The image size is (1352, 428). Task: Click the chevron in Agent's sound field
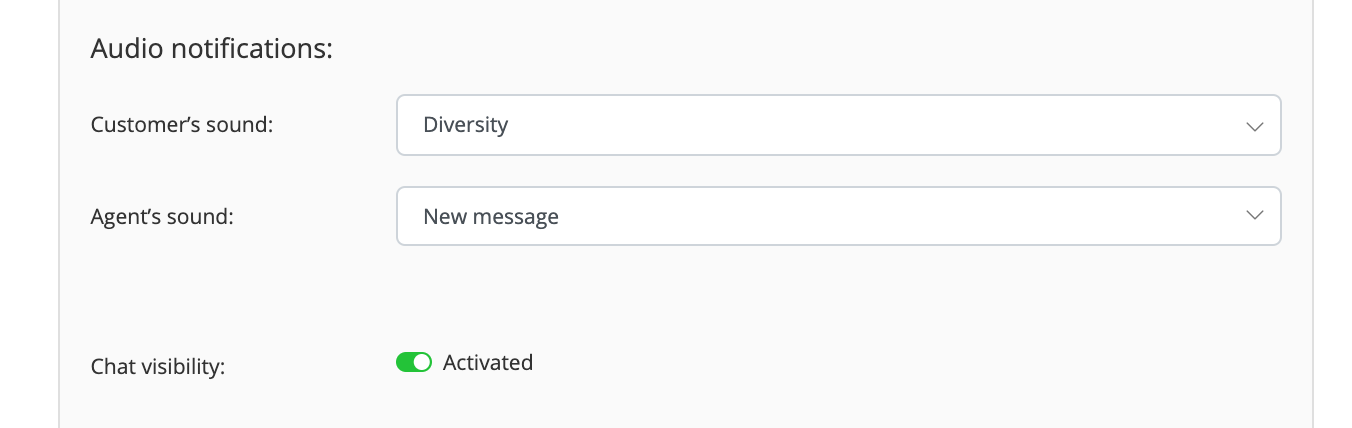[x=1254, y=216]
